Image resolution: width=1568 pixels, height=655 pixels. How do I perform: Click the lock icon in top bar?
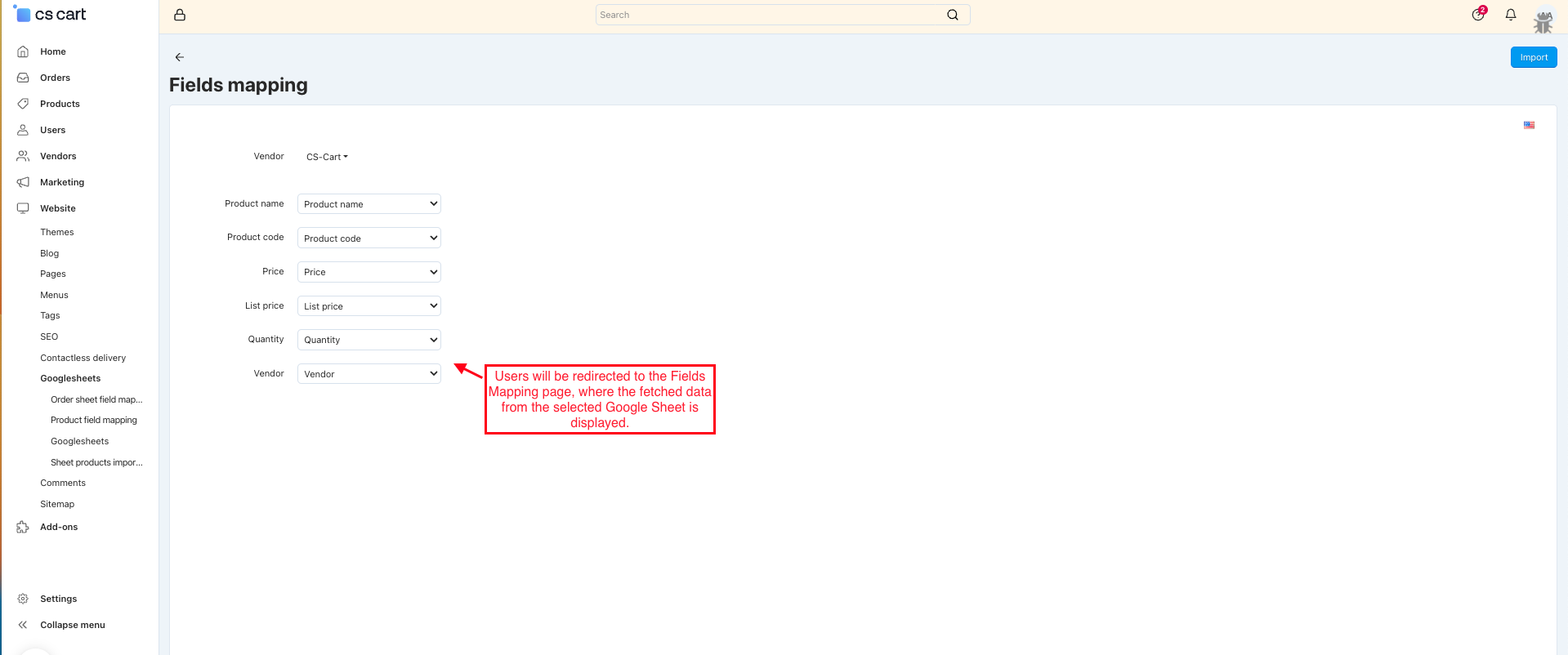(180, 15)
